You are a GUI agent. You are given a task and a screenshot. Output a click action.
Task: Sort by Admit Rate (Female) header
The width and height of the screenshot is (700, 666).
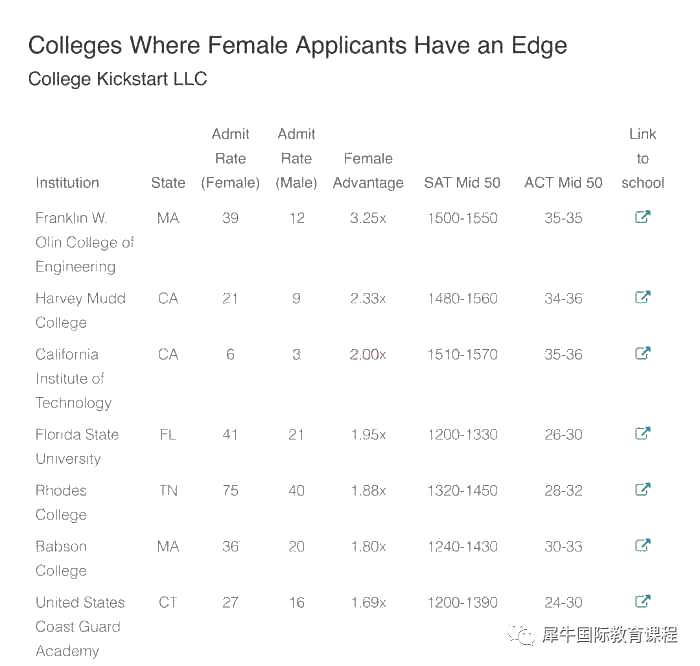point(230,158)
